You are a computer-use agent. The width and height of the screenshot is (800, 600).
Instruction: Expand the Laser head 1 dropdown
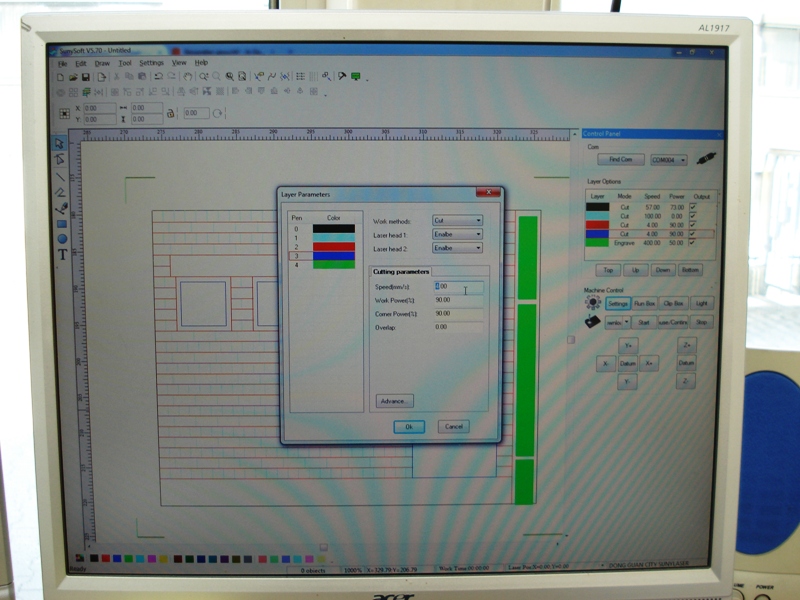(458, 234)
